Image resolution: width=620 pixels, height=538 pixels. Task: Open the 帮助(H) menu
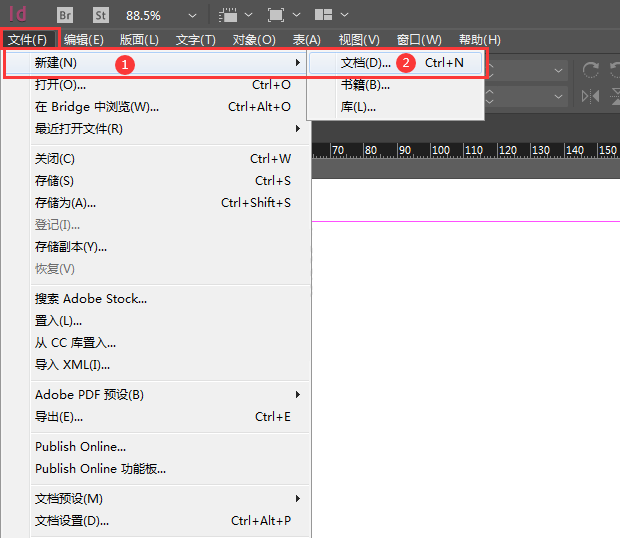pos(480,40)
